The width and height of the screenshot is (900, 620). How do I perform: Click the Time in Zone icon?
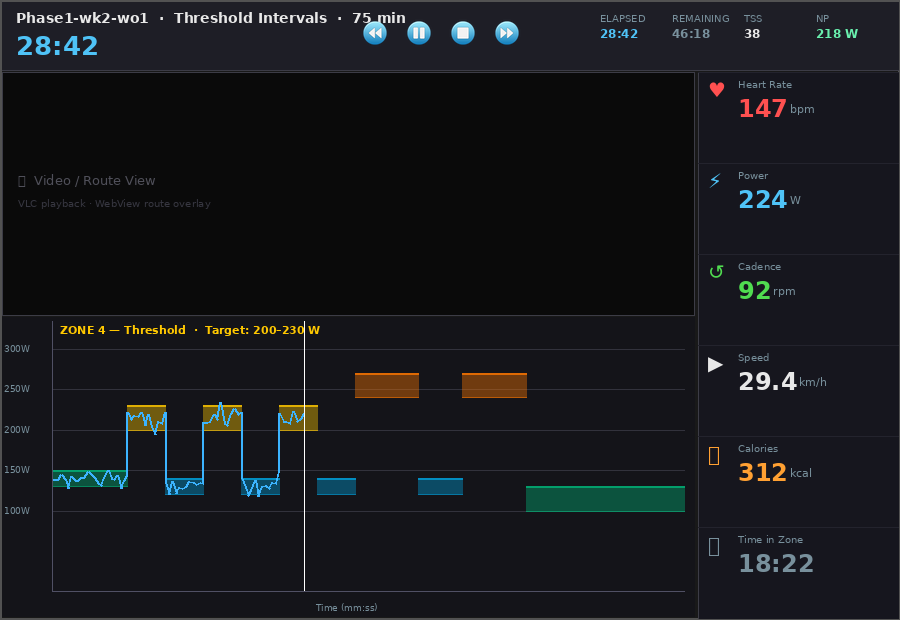pos(714,546)
